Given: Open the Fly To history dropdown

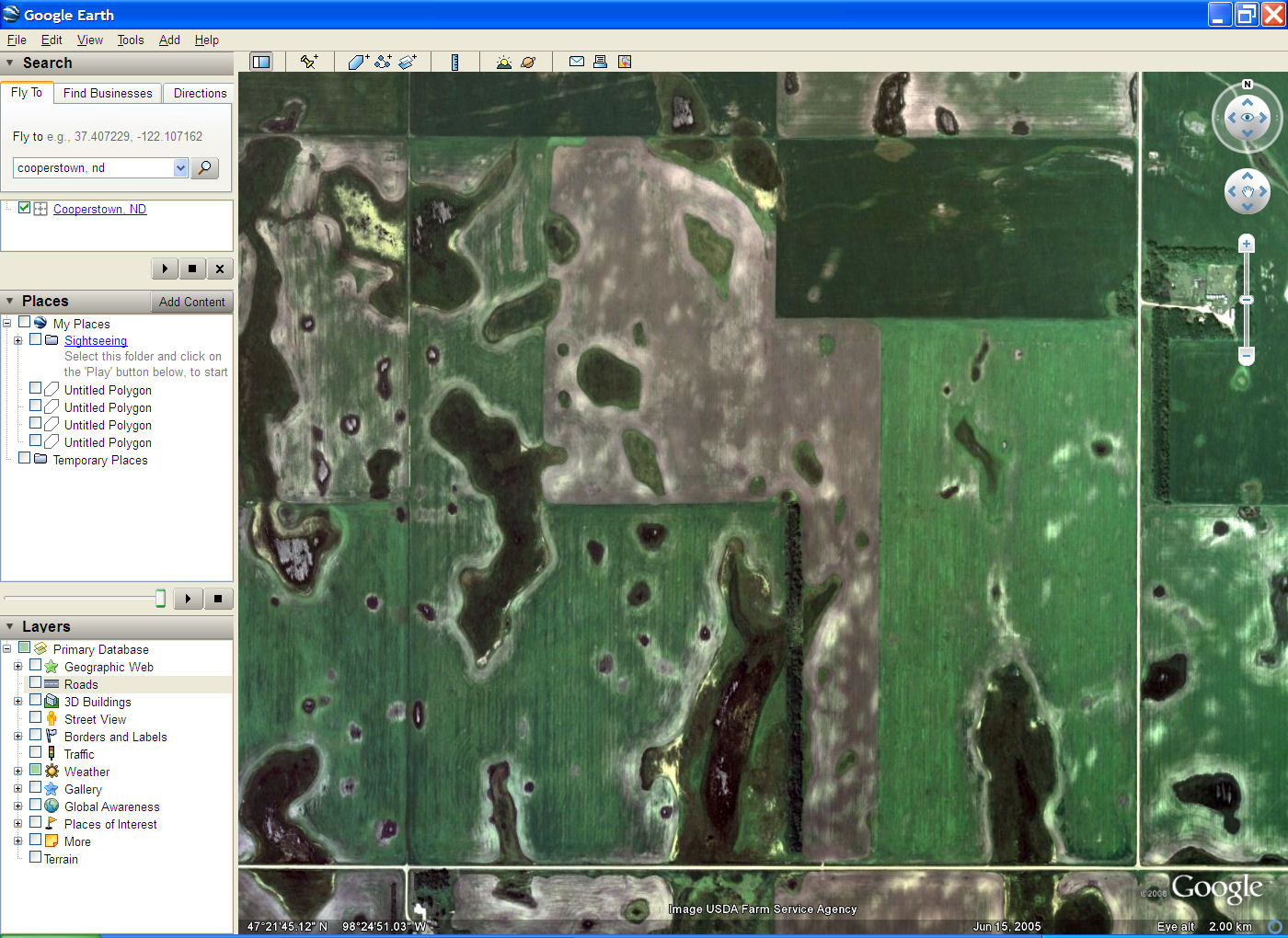Looking at the screenshot, I should coord(180,167).
